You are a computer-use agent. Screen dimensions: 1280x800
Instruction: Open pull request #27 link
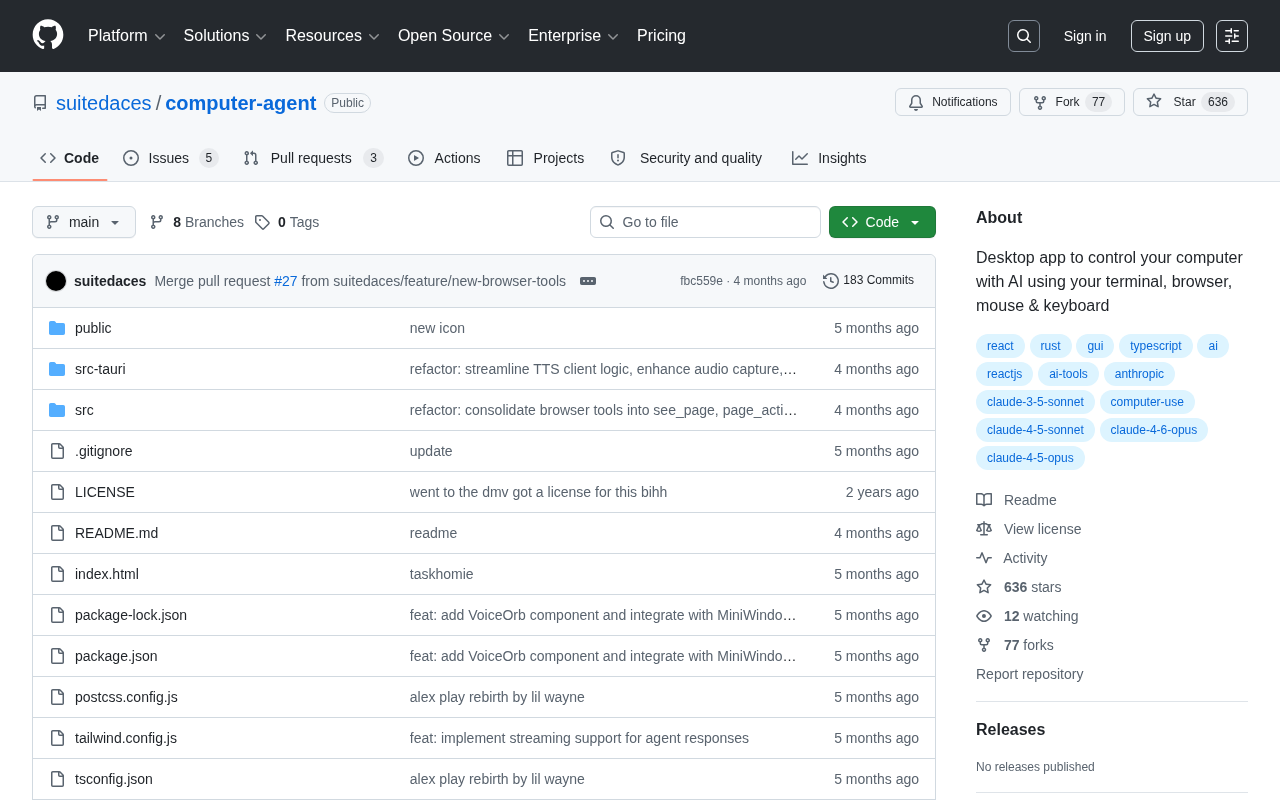point(286,281)
